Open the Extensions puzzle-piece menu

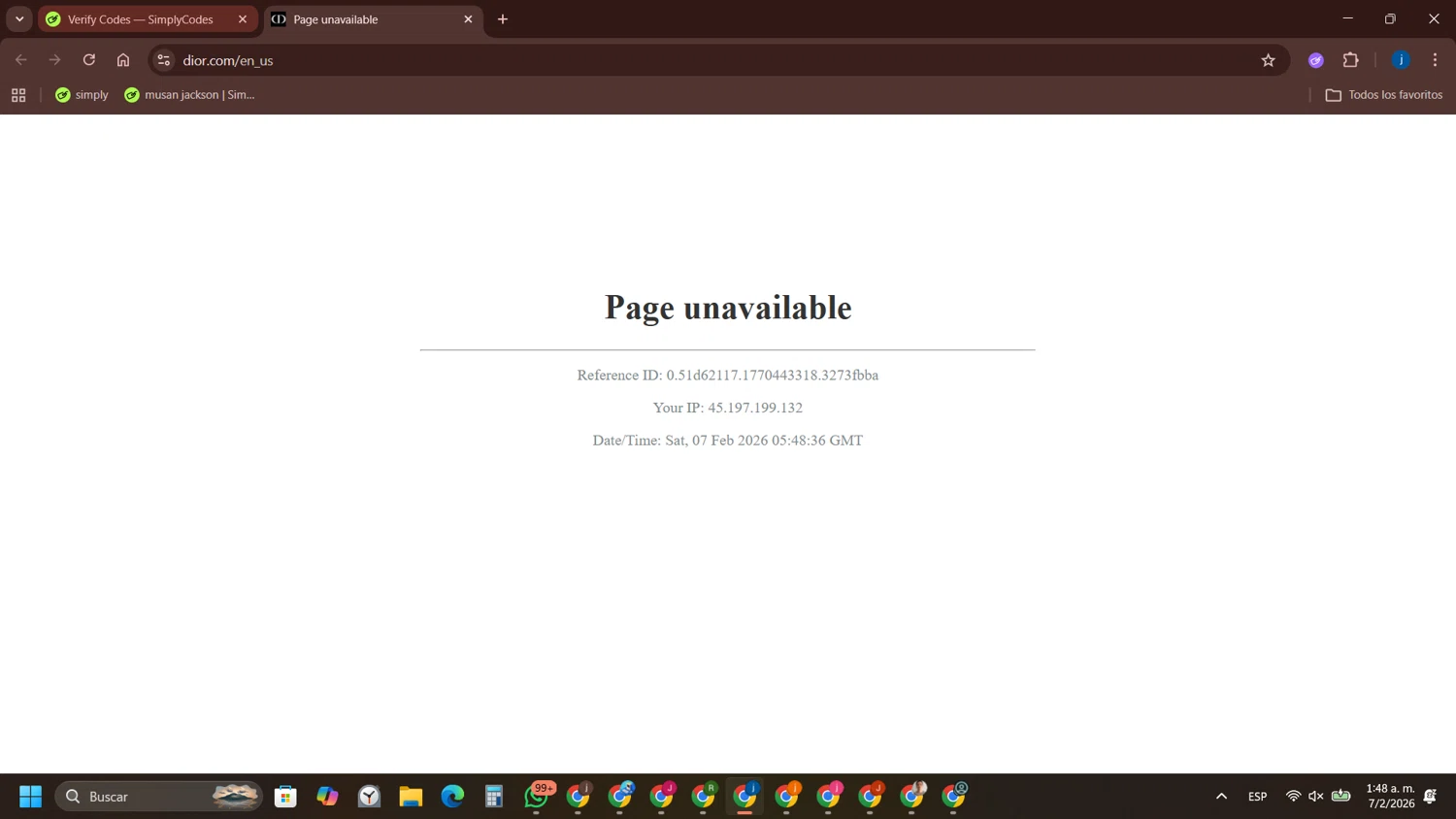pos(1351,60)
